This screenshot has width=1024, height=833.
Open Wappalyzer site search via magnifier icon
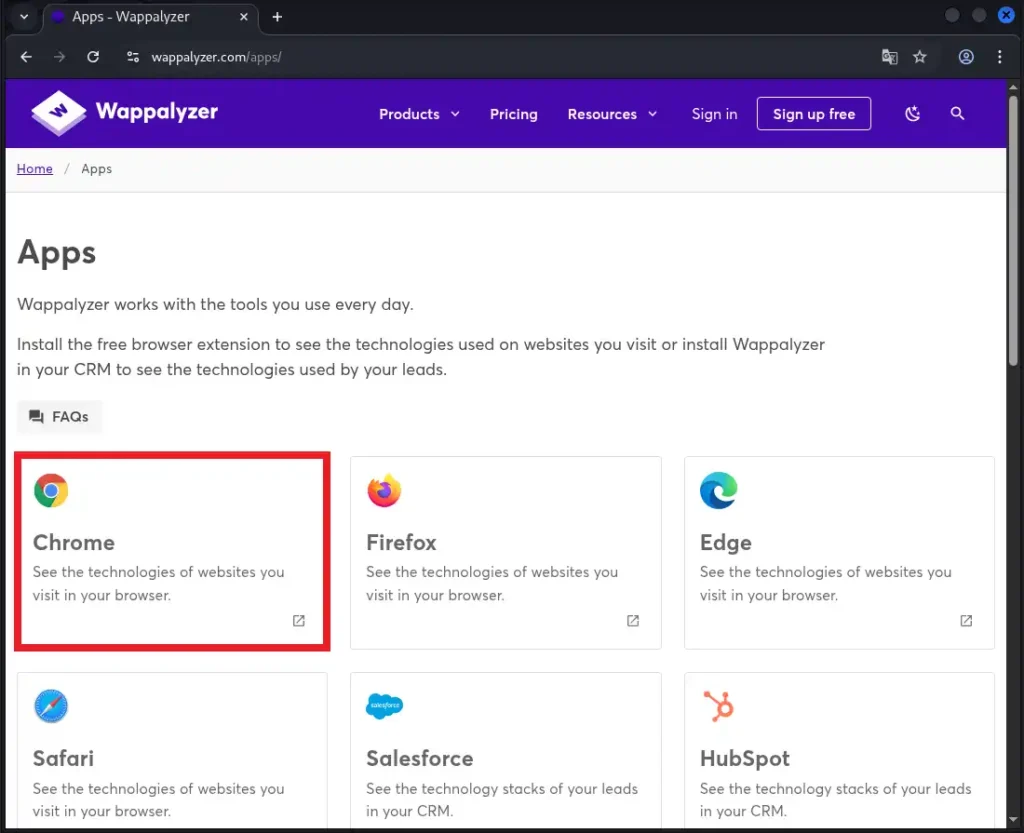(x=957, y=113)
